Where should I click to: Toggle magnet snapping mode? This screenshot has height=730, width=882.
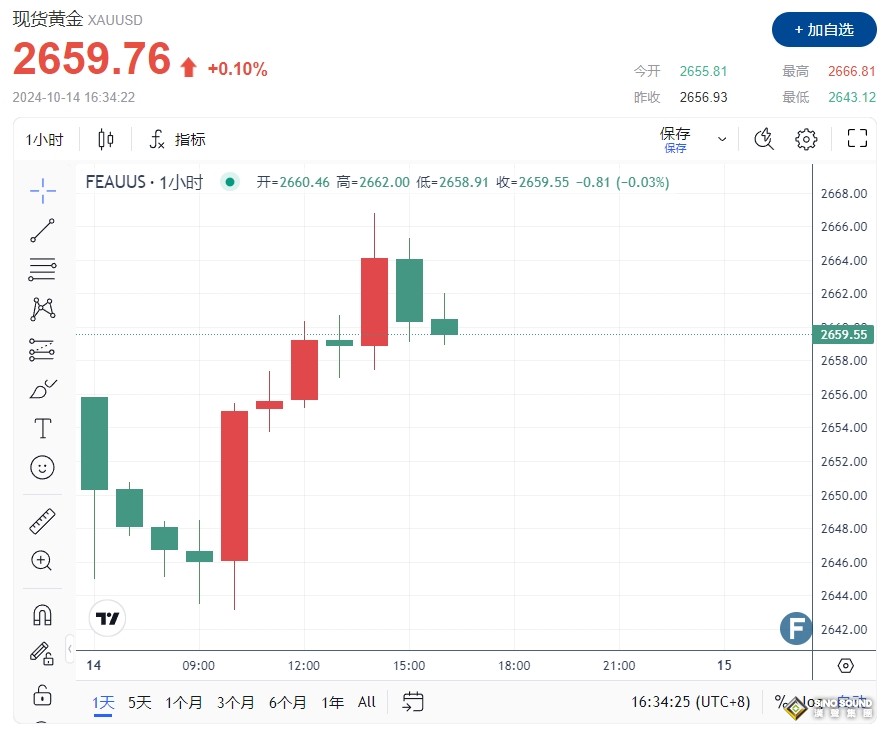click(x=41, y=614)
